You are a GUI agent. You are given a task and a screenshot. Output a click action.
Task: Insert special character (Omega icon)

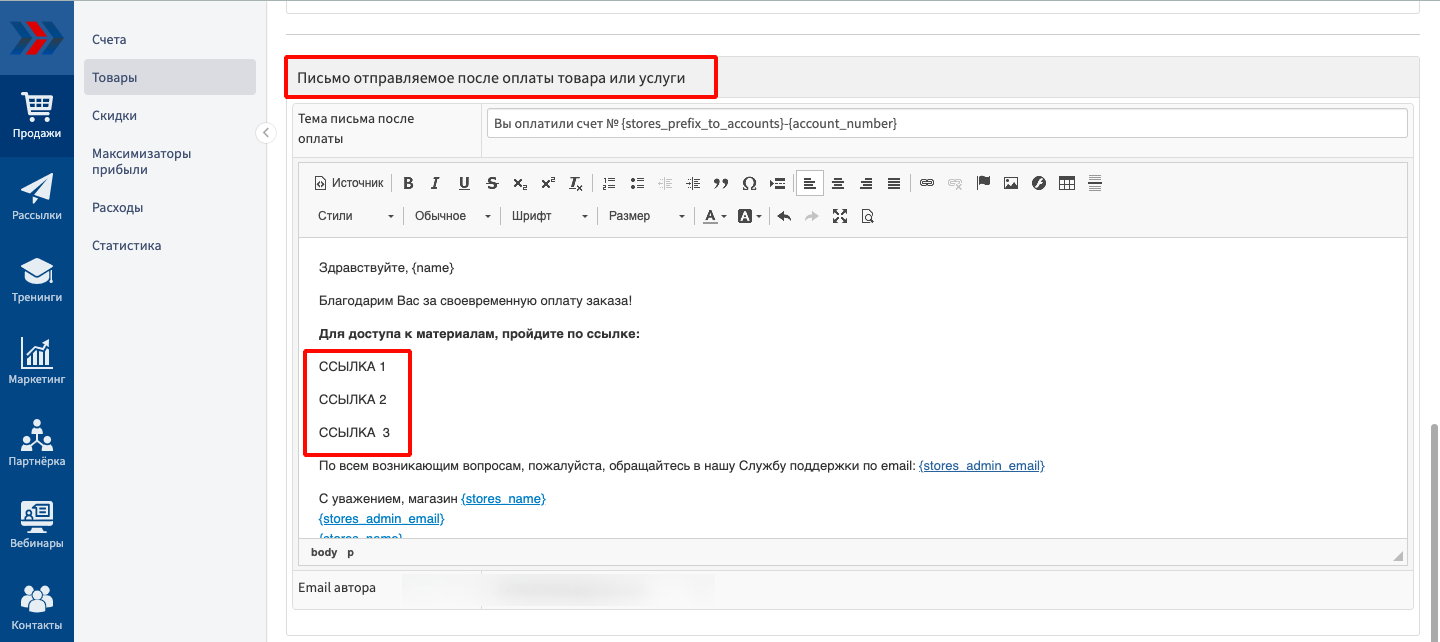(749, 183)
